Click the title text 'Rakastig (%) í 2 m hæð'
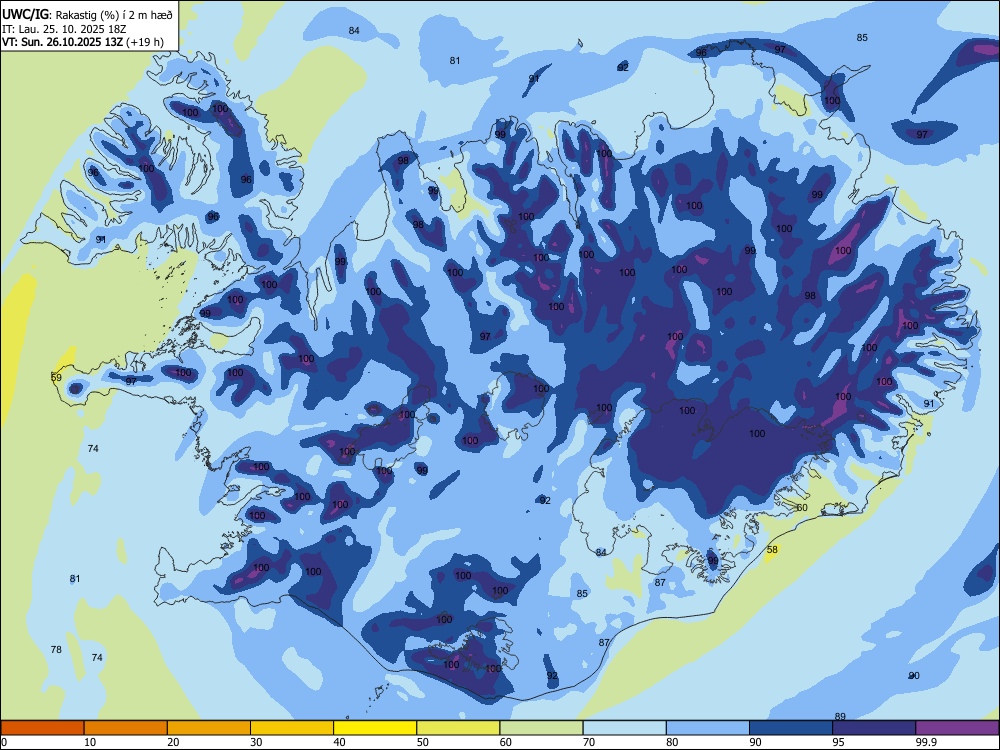 pos(115,15)
